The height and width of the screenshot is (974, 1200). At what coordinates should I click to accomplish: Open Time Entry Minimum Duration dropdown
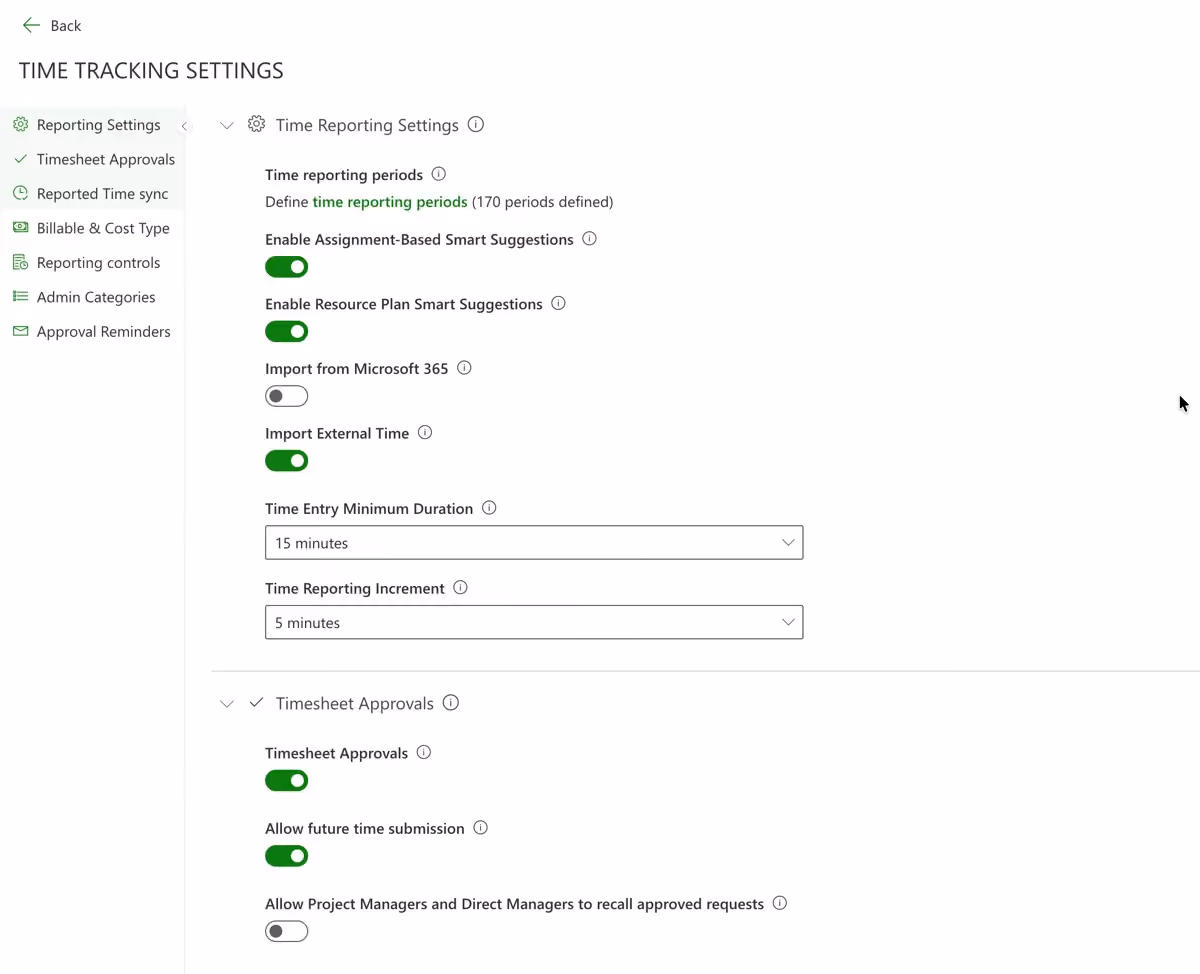coord(534,543)
